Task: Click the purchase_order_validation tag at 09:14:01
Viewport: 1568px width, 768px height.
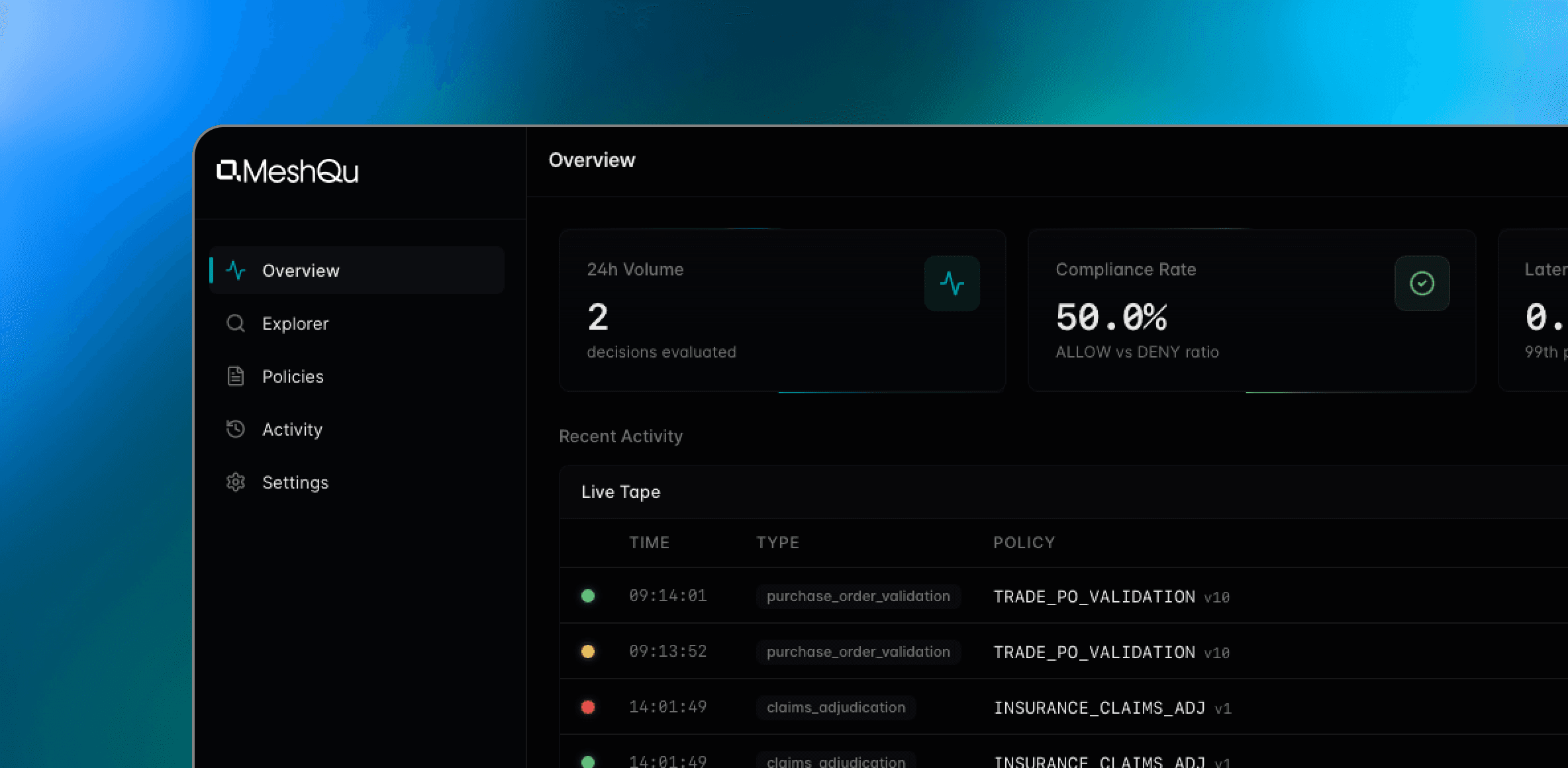Action: (858, 596)
